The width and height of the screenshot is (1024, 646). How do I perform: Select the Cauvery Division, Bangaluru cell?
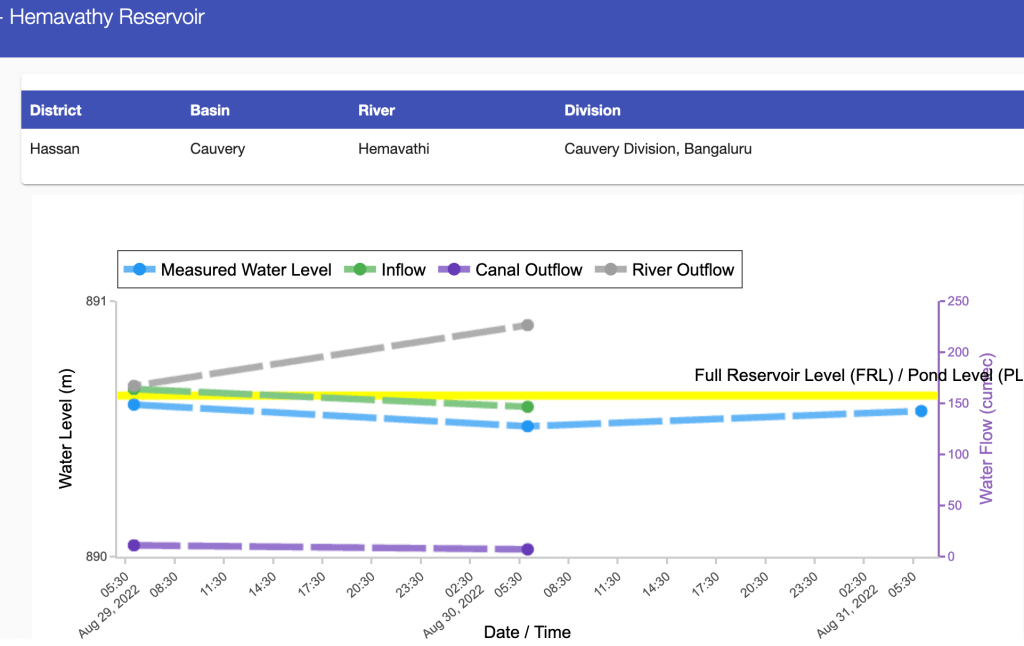657,149
